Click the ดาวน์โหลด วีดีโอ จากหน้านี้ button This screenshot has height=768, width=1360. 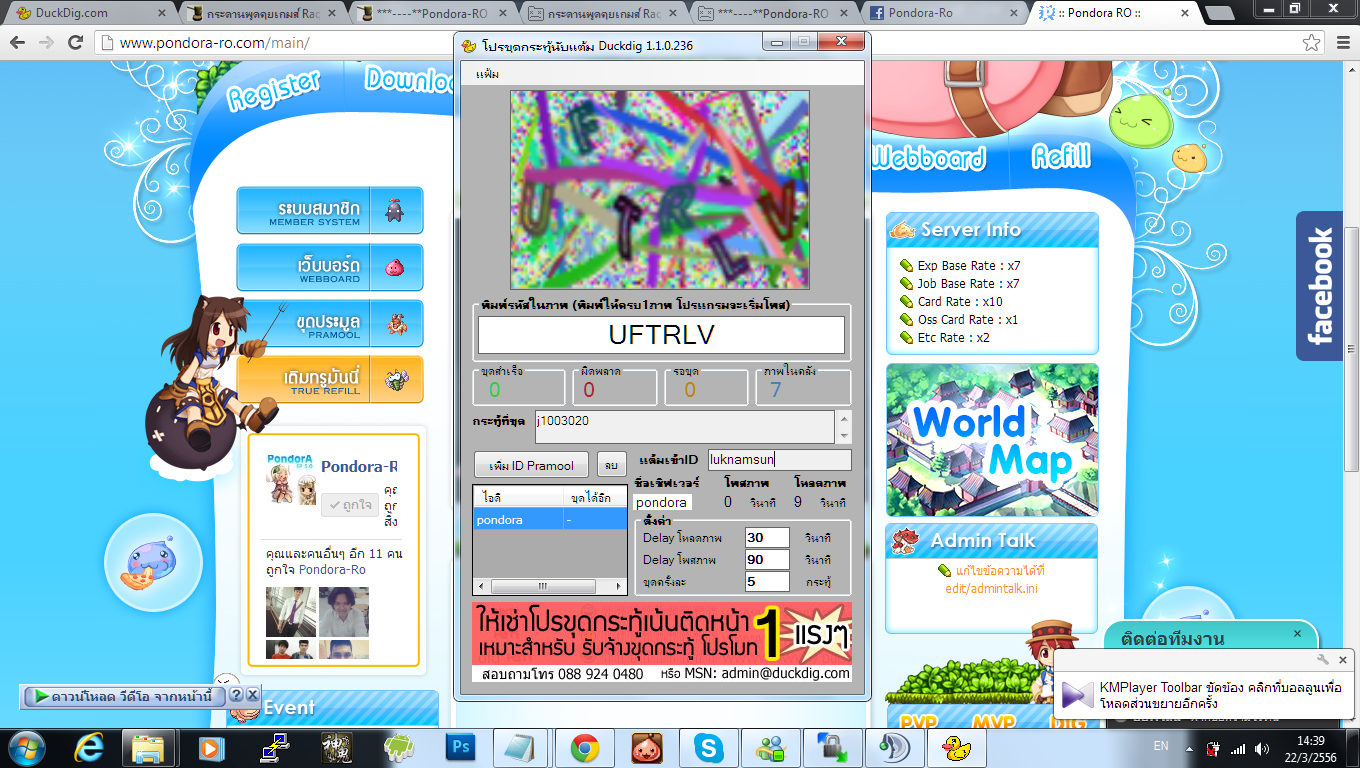pyautogui.click(x=123, y=695)
